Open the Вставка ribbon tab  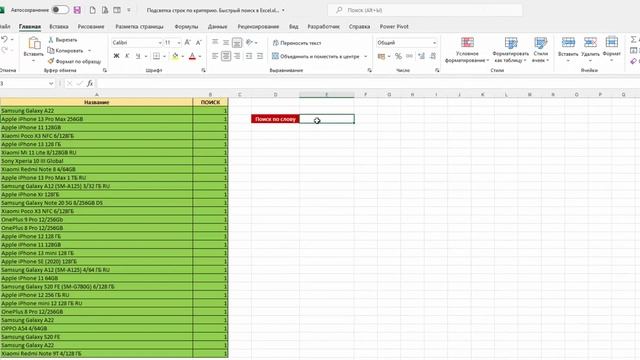tap(59, 27)
